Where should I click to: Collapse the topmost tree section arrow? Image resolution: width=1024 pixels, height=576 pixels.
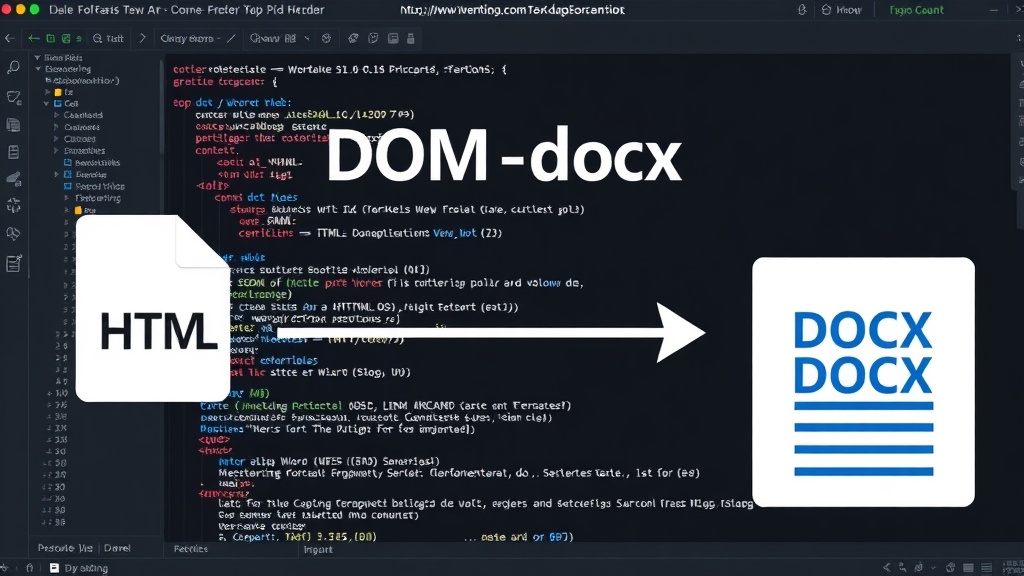37,57
